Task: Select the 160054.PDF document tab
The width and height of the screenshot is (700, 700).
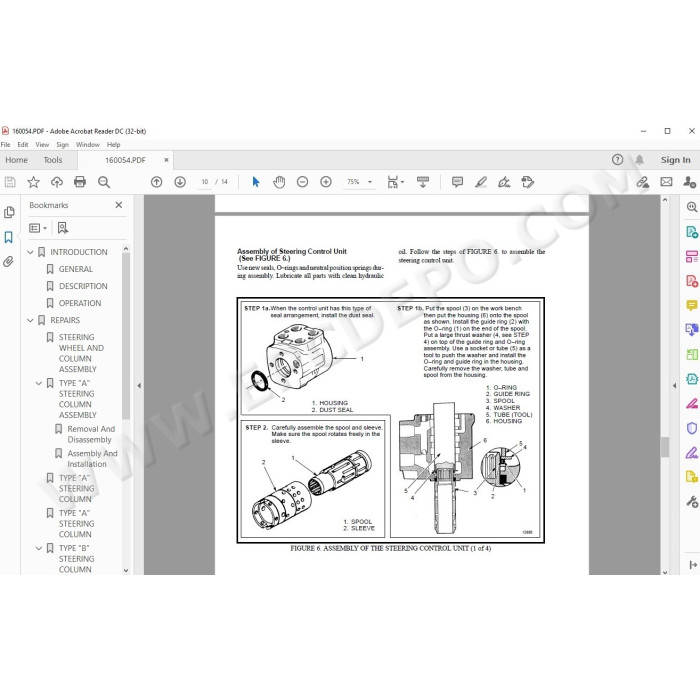Action: tap(125, 160)
